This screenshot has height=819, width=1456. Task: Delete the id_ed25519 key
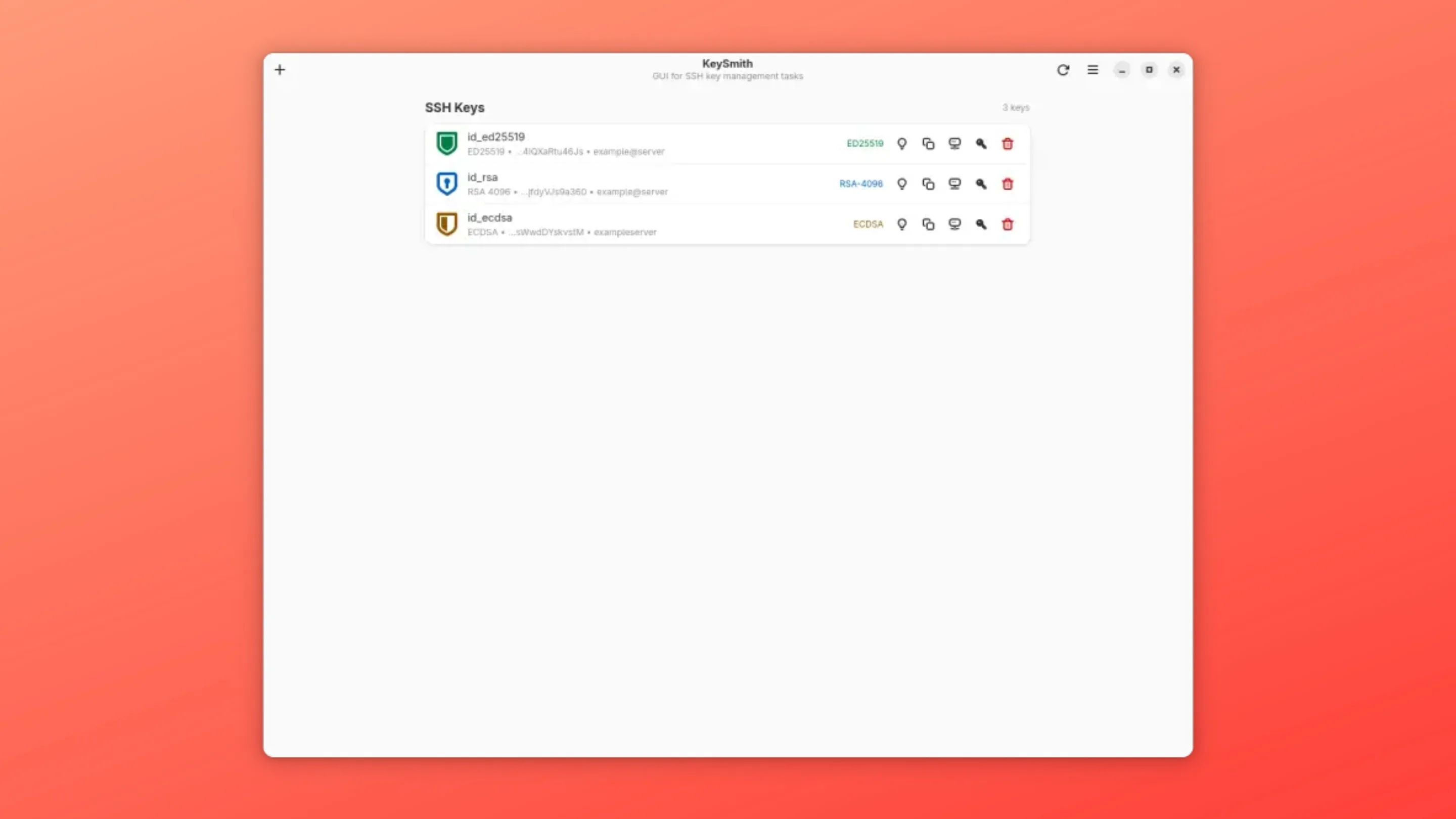click(1007, 144)
